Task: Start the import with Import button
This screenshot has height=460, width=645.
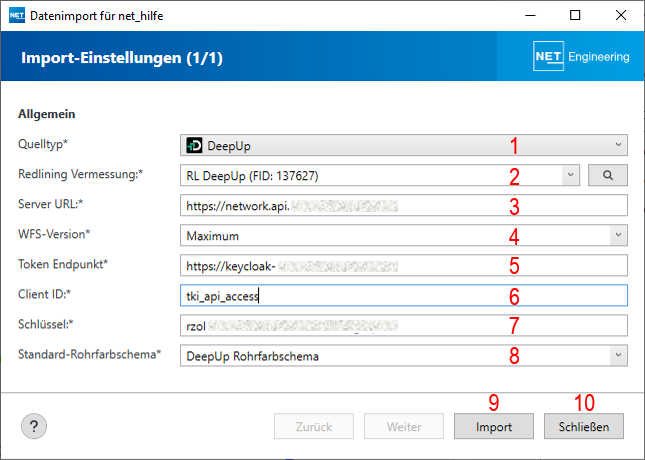Action: pyautogui.click(x=494, y=426)
